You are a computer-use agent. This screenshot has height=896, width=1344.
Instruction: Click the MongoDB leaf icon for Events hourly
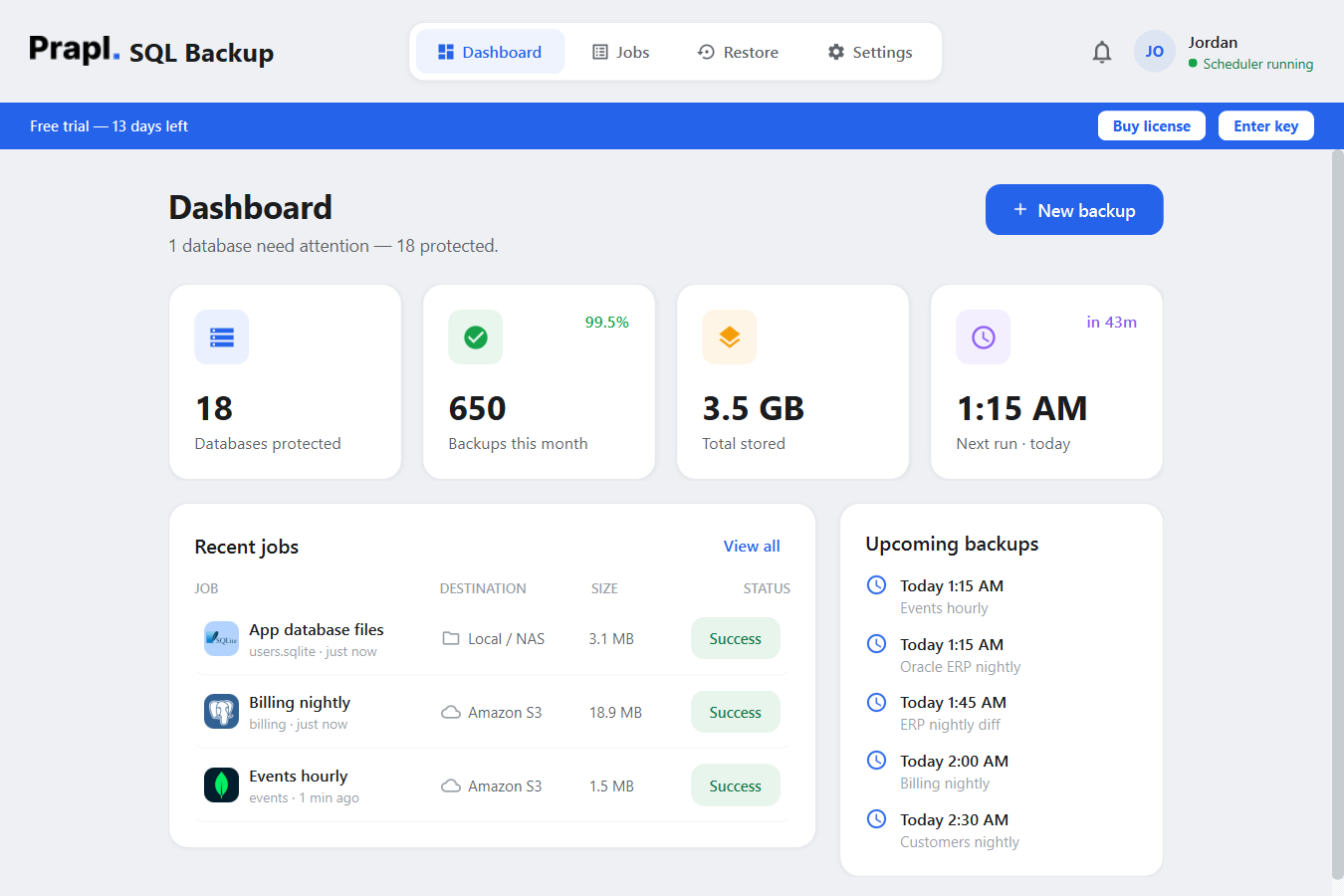point(222,785)
